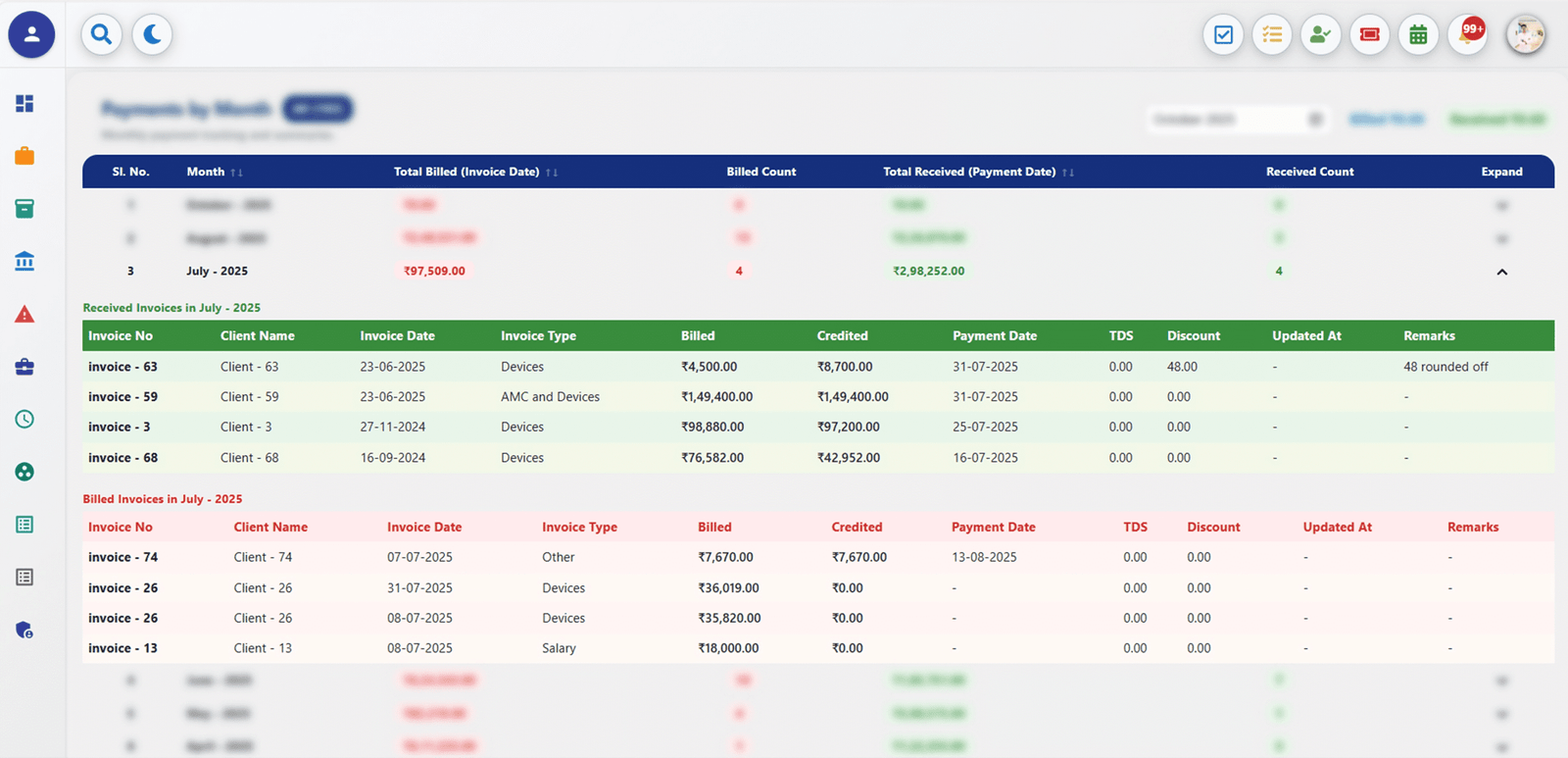Open notifications bell with 99+ badge
This screenshot has height=758, width=1568.
pos(1467,35)
